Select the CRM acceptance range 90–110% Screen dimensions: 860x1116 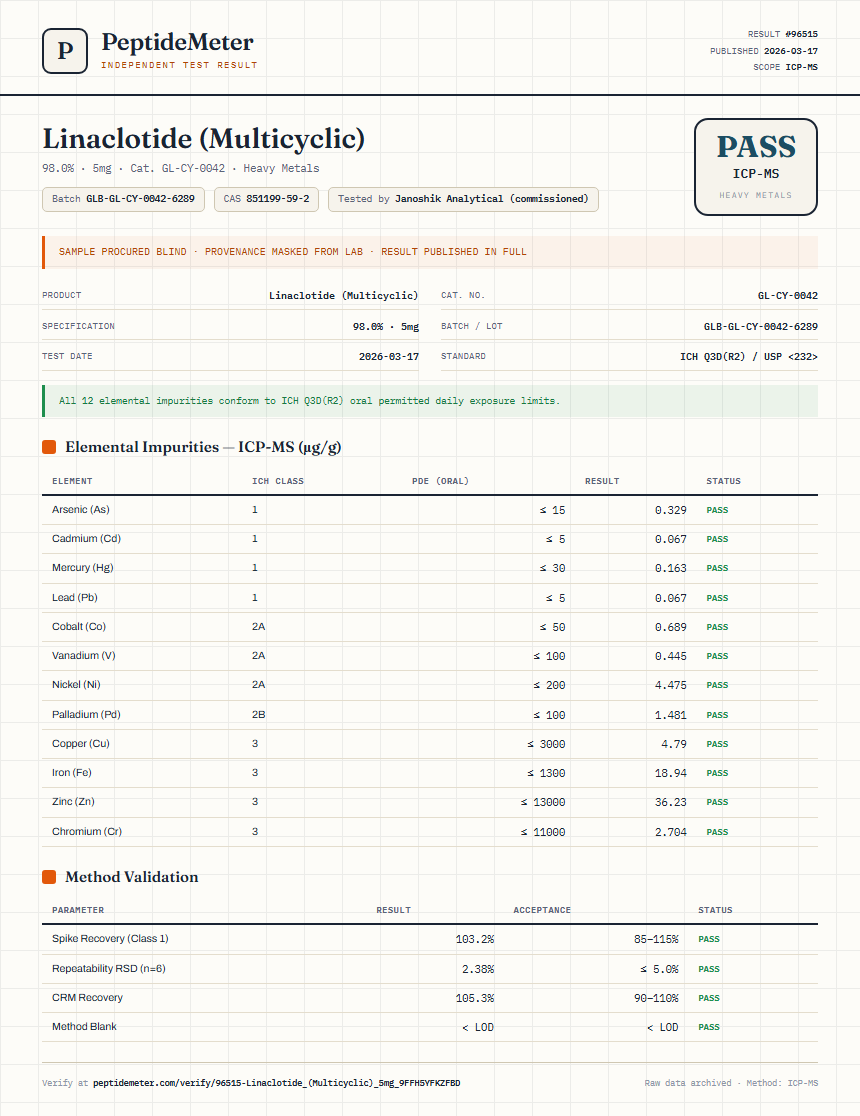pyautogui.click(x=656, y=999)
